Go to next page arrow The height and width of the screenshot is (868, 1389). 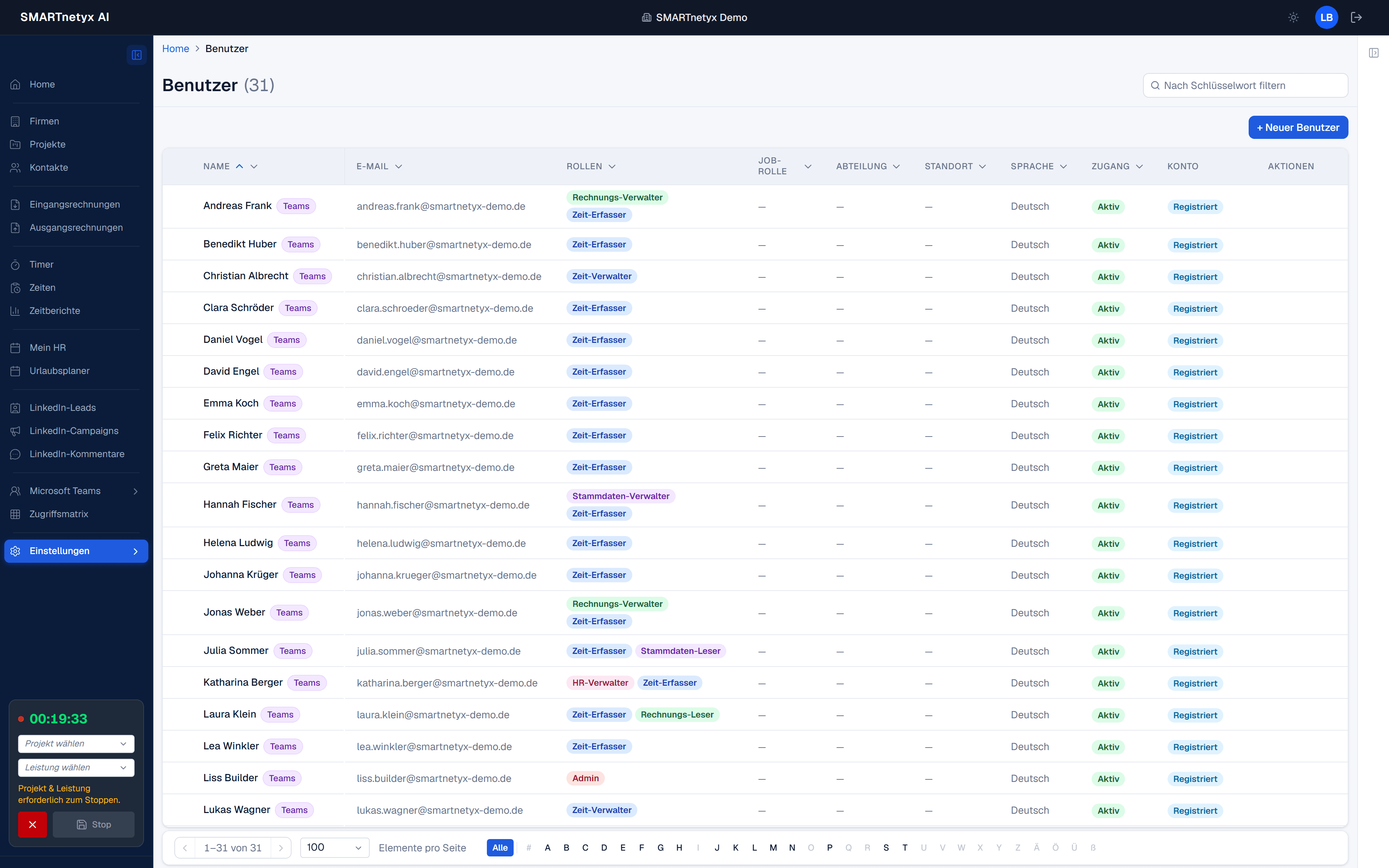[x=281, y=847]
